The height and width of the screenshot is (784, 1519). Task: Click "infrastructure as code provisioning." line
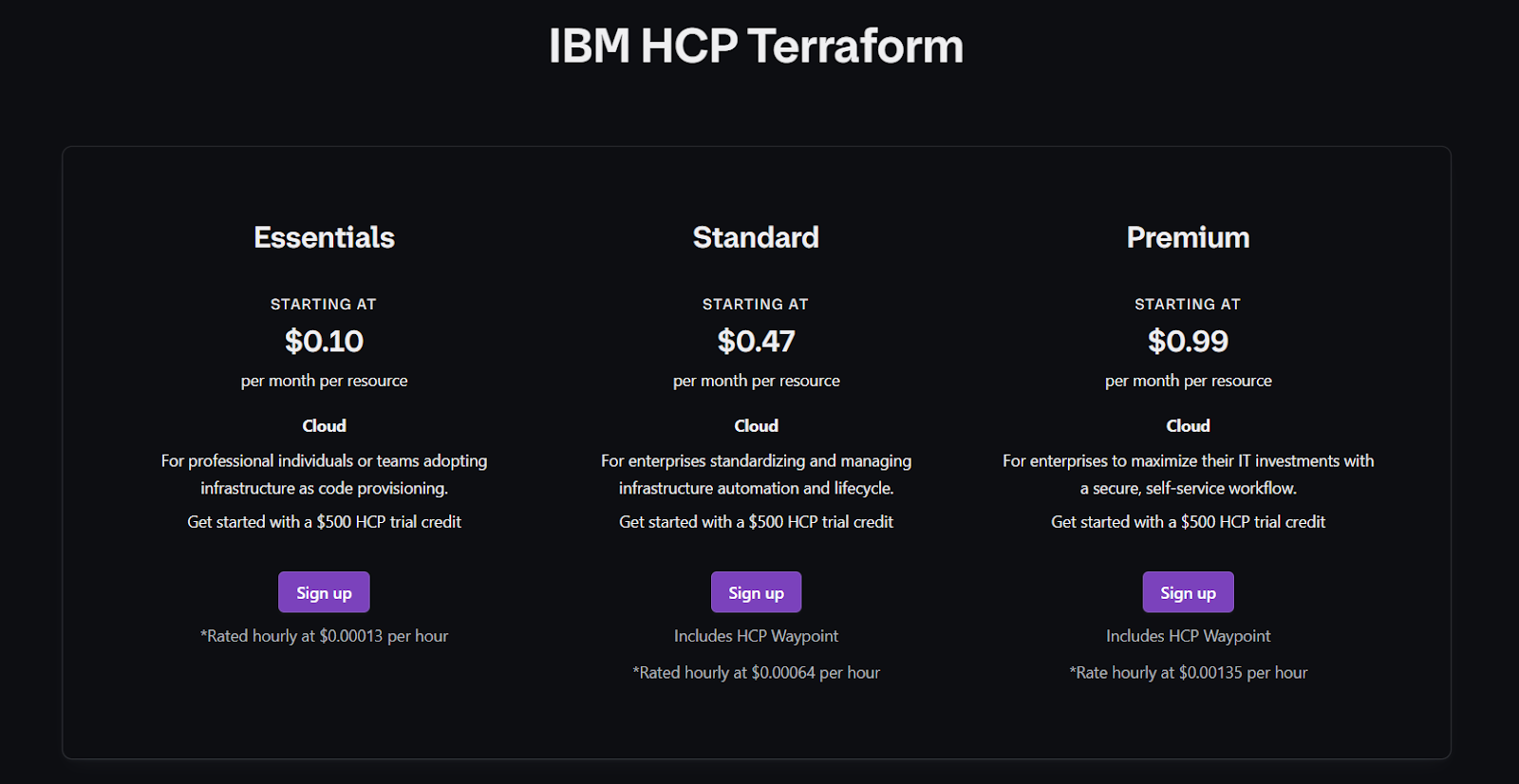(324, 488)
